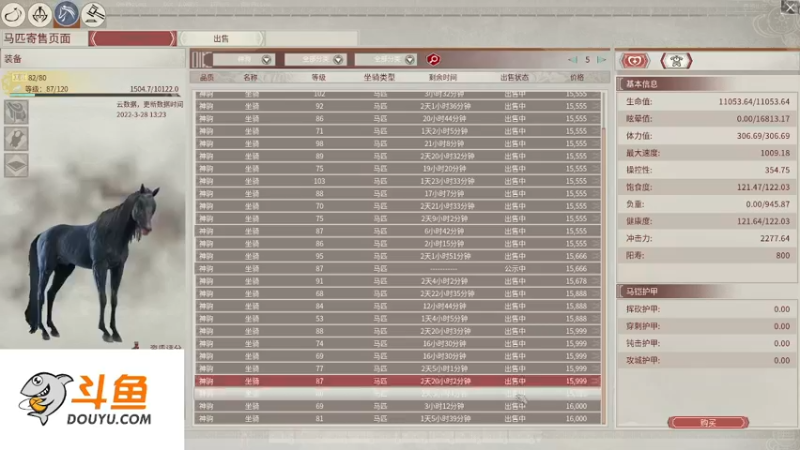Click the 阳寿 stat row
The image size is (800, 450).
point(707,255)
